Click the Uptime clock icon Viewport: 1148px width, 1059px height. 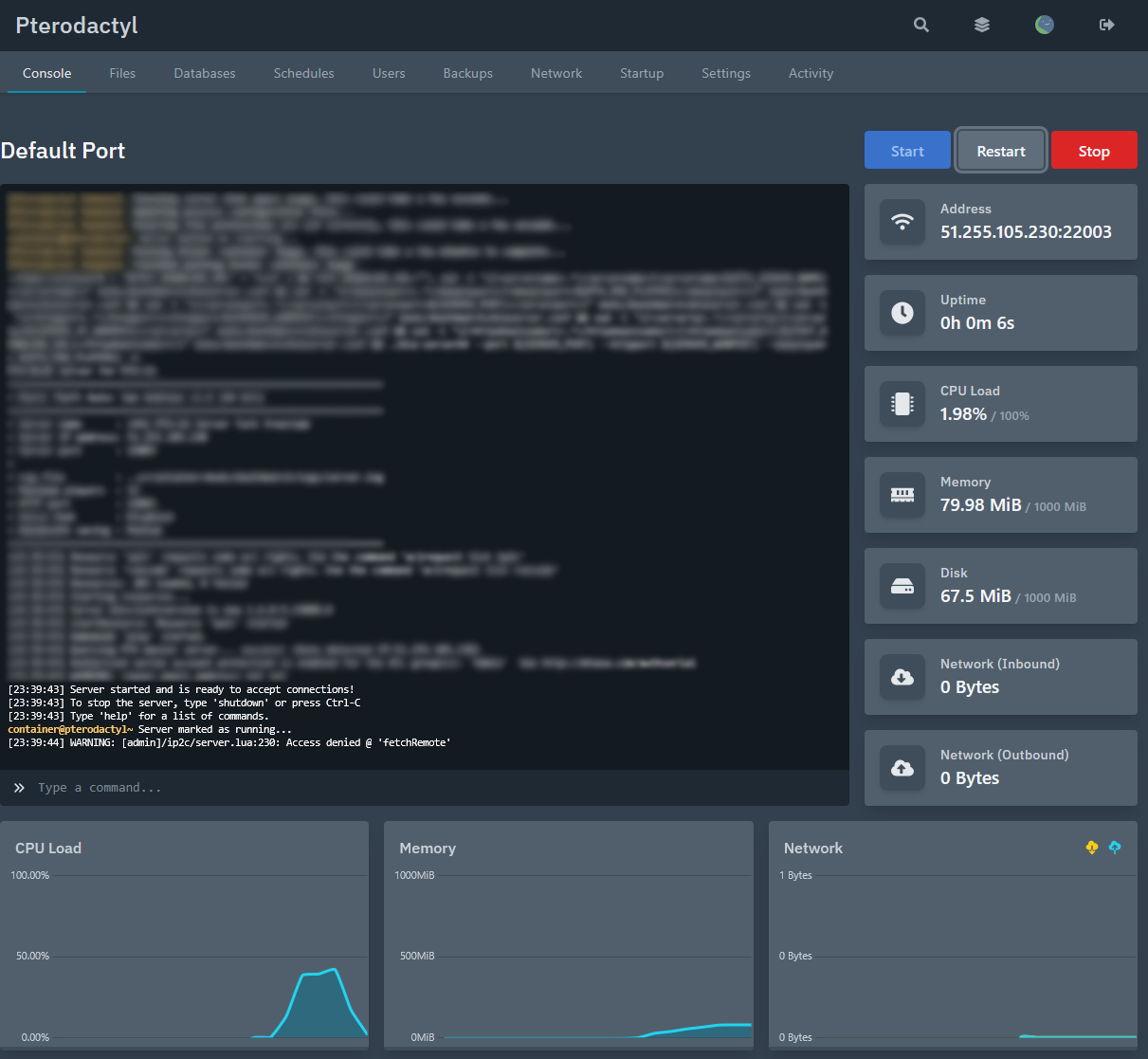coord(902,313)
